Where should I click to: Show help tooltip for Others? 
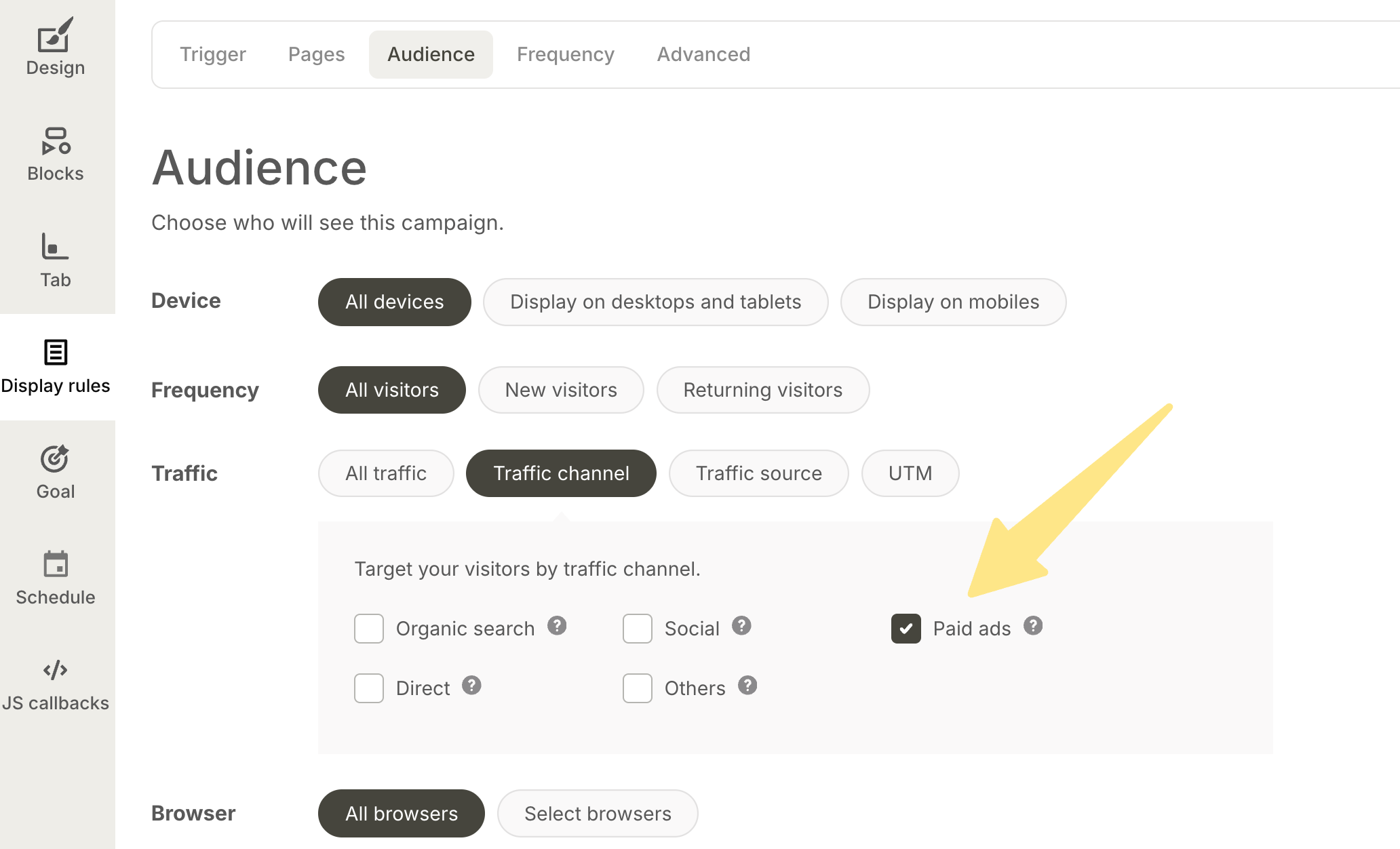(x=747, y=685)
